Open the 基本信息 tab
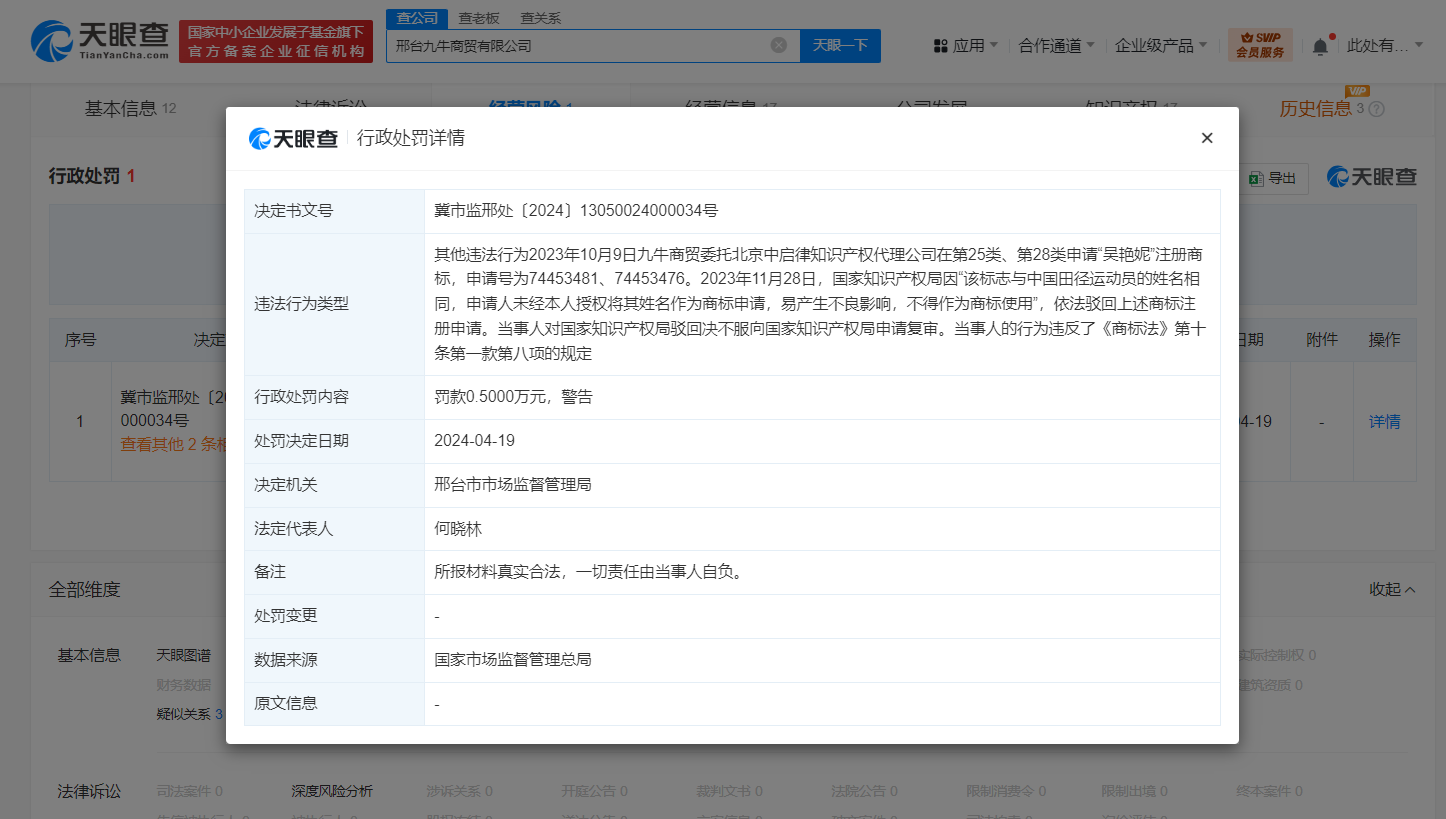Viewport: 1446px width, 819px height. (130, 108)
